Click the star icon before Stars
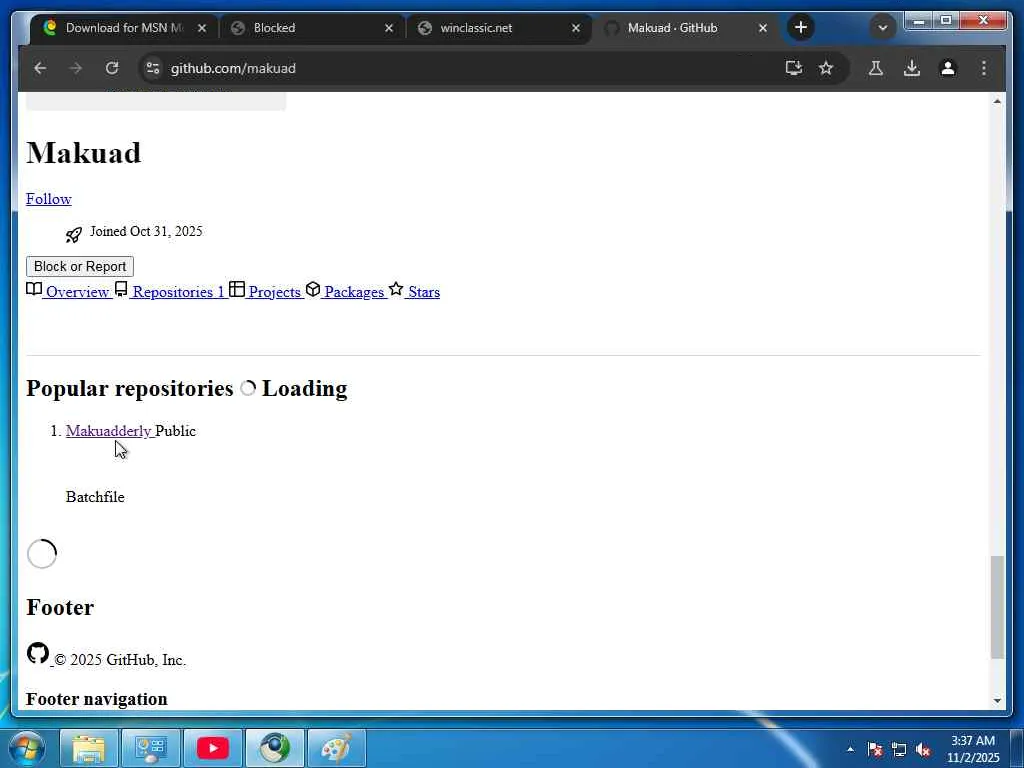This screenshot has height=768, width=1024. coord(396,289)
